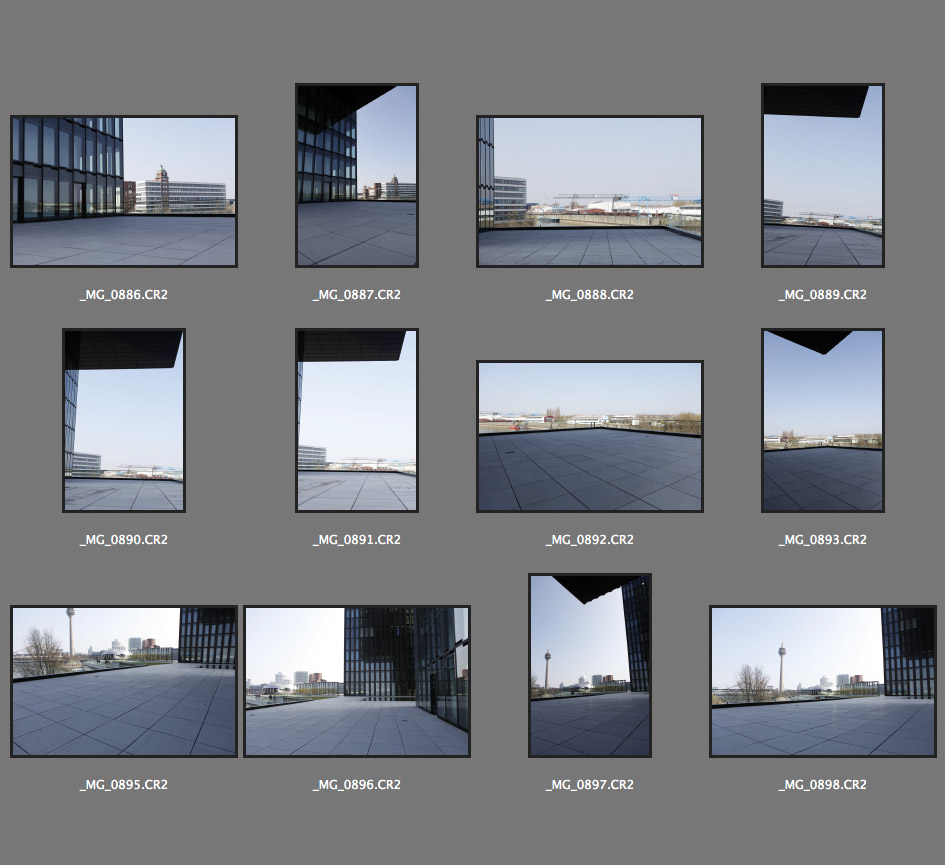Click the _MG_0888.CR2 image thumbnail
This screenshot has width=945, height=865.
590,191
